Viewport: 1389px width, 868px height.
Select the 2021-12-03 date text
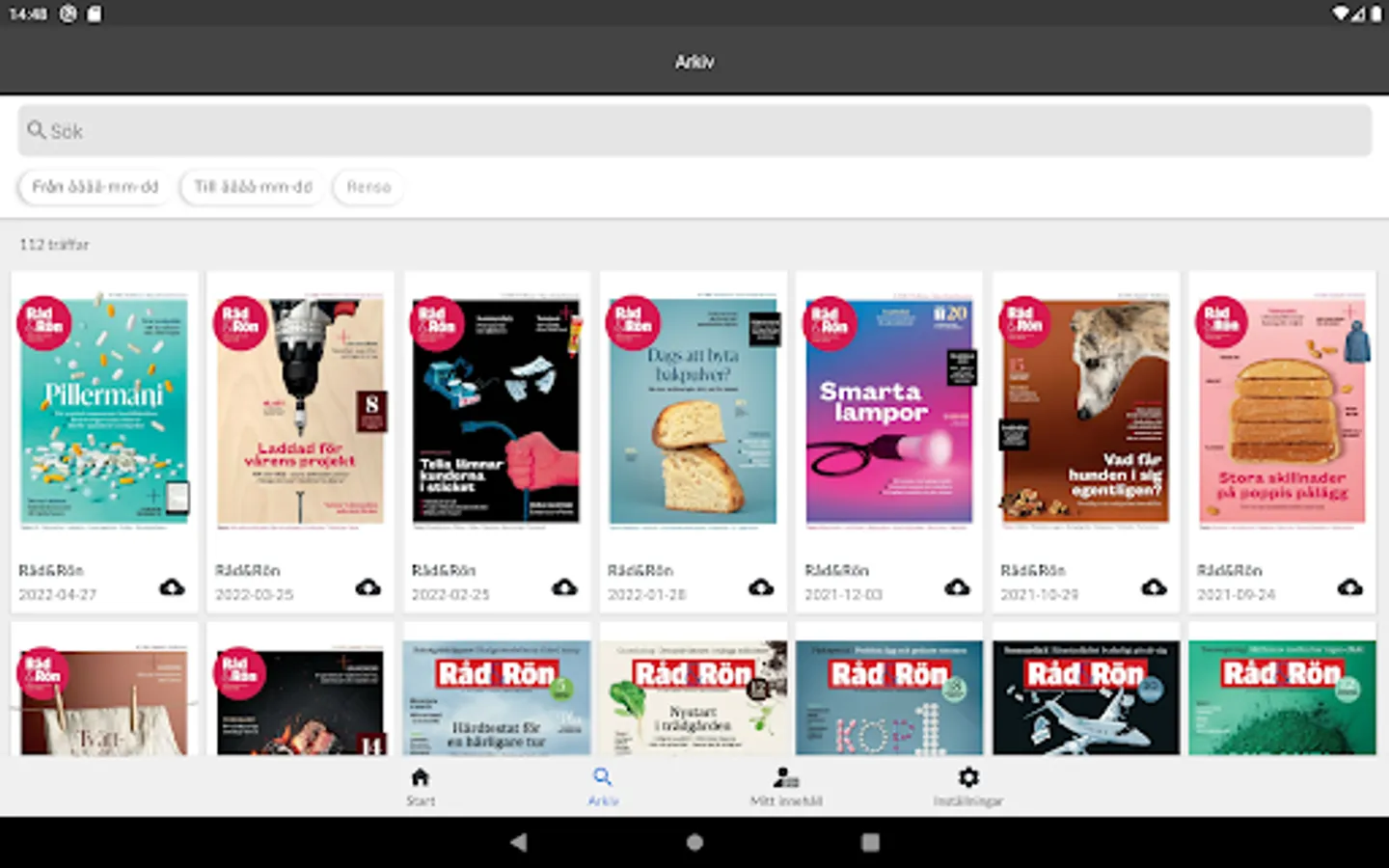844,595
